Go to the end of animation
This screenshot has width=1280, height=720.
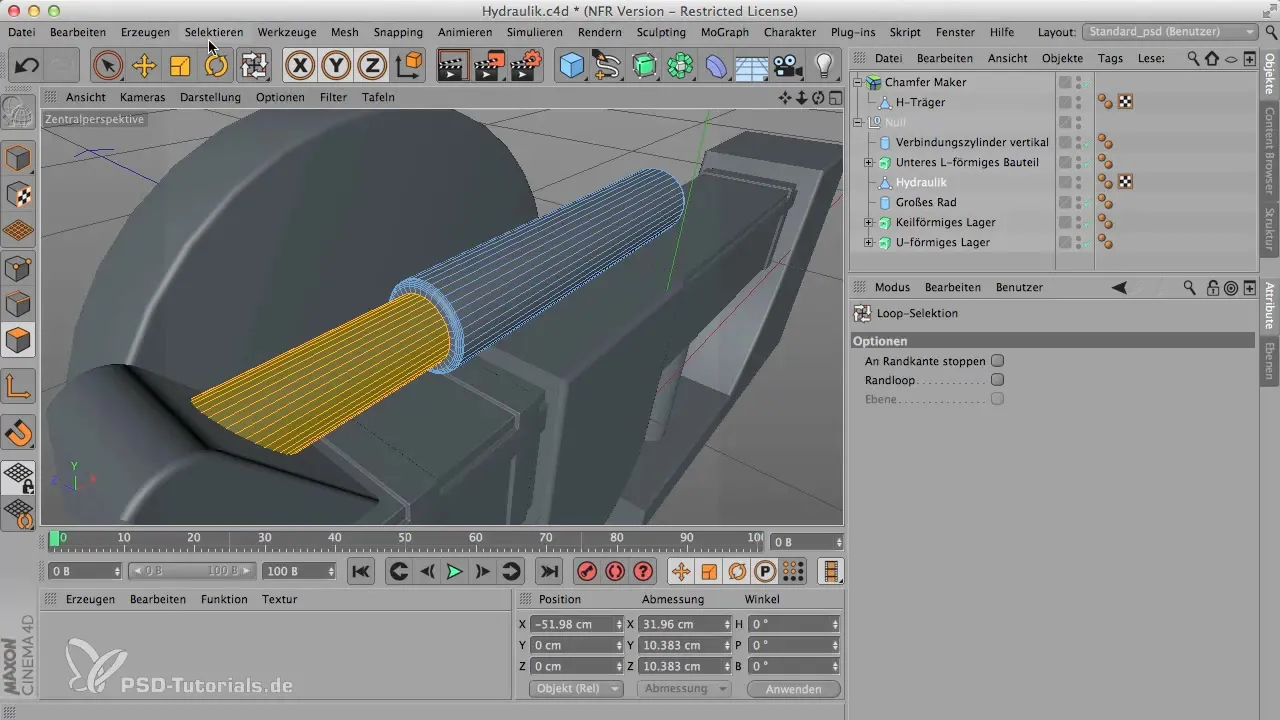point(548,571)
